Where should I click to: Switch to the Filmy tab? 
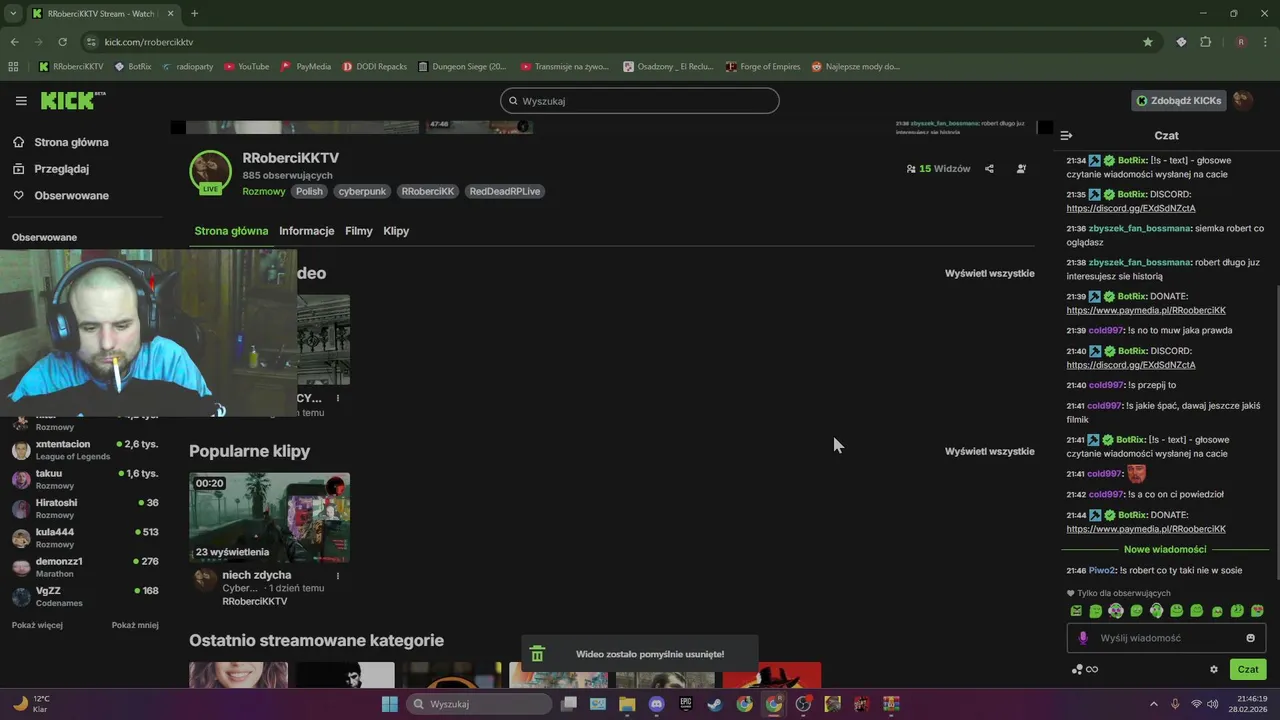point(359,231)
